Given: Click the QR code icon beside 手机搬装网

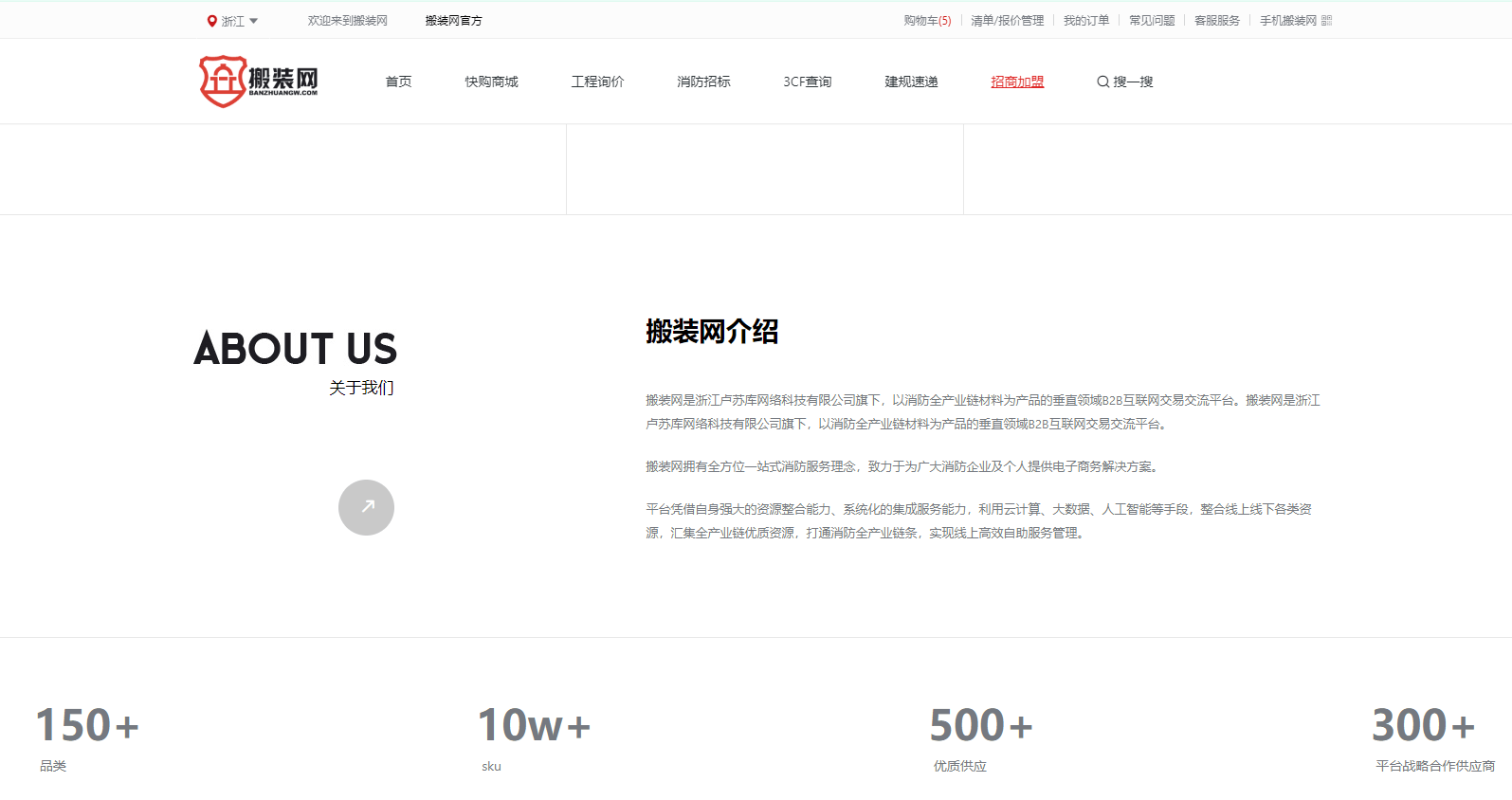Looking at the screenshot, I should click(1326, 21).
